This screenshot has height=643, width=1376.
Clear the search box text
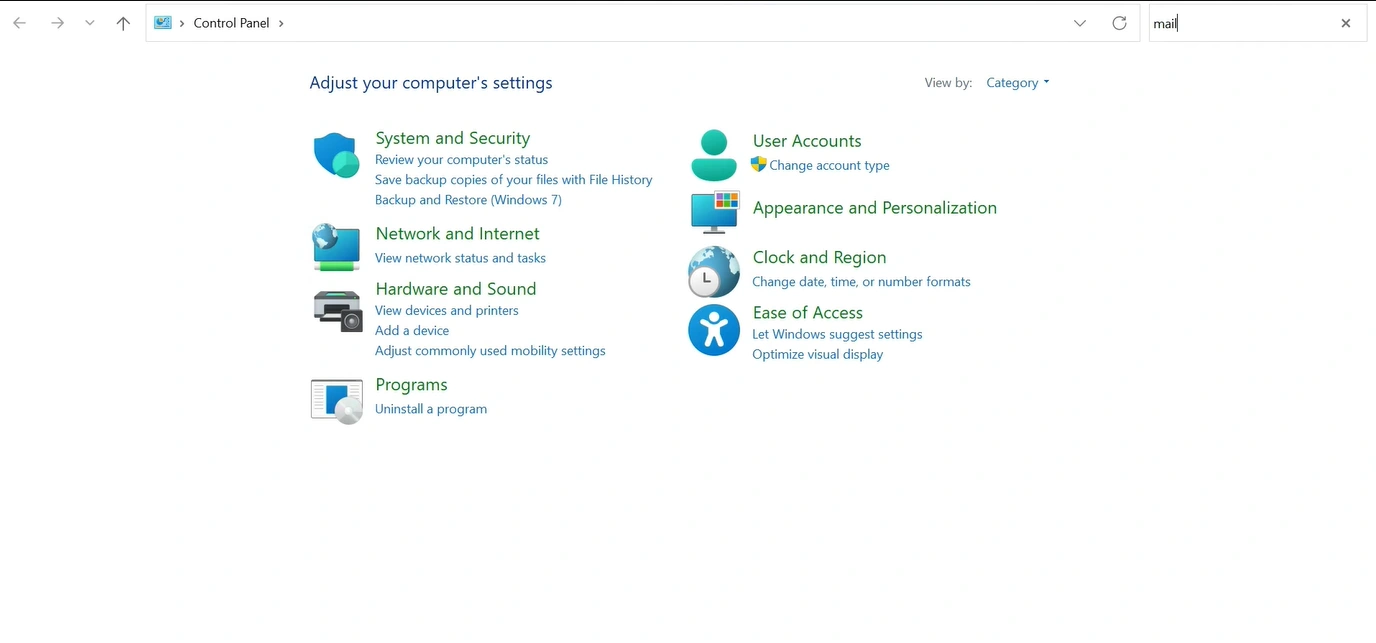(1346, 23)
